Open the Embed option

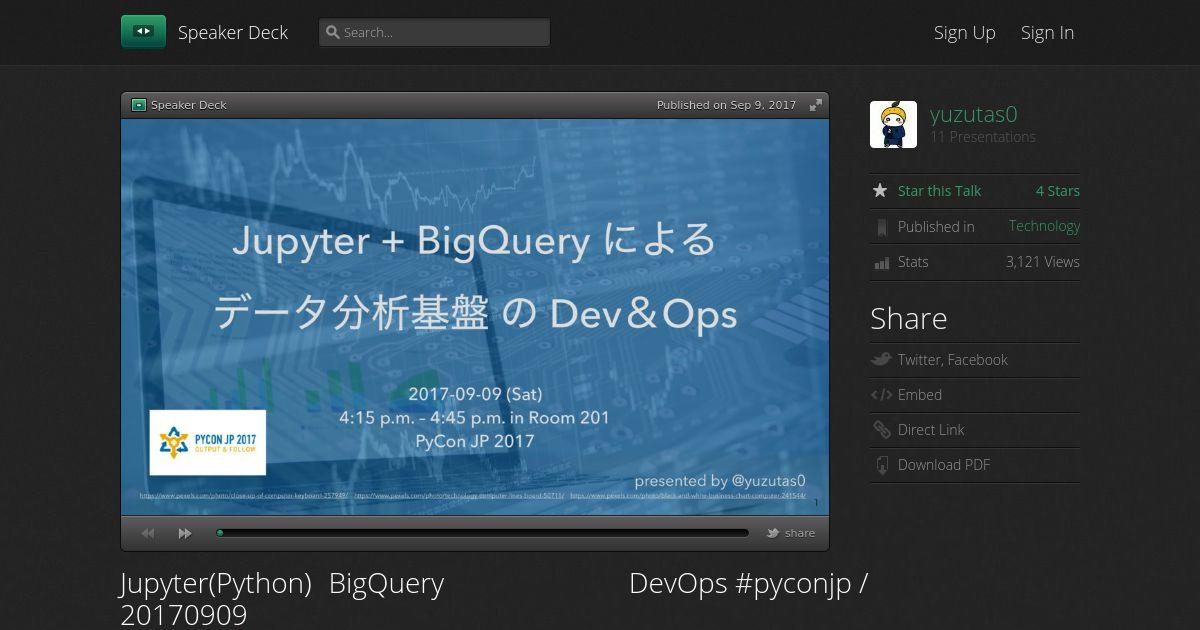click(920, 395)
